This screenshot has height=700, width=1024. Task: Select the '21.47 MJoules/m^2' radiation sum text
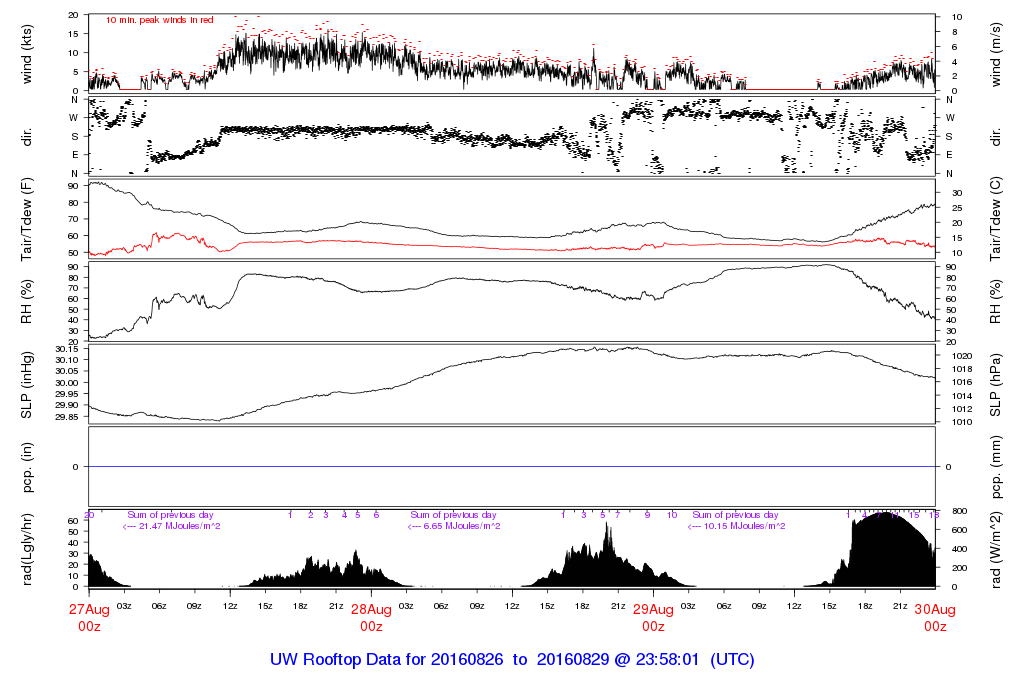(x=180, y=526)
